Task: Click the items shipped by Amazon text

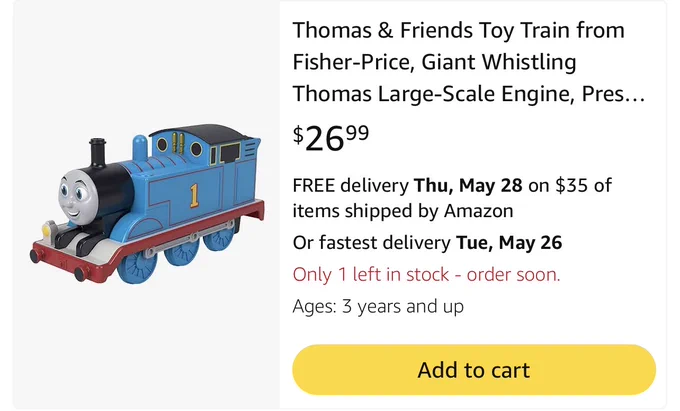Action: 402,211
